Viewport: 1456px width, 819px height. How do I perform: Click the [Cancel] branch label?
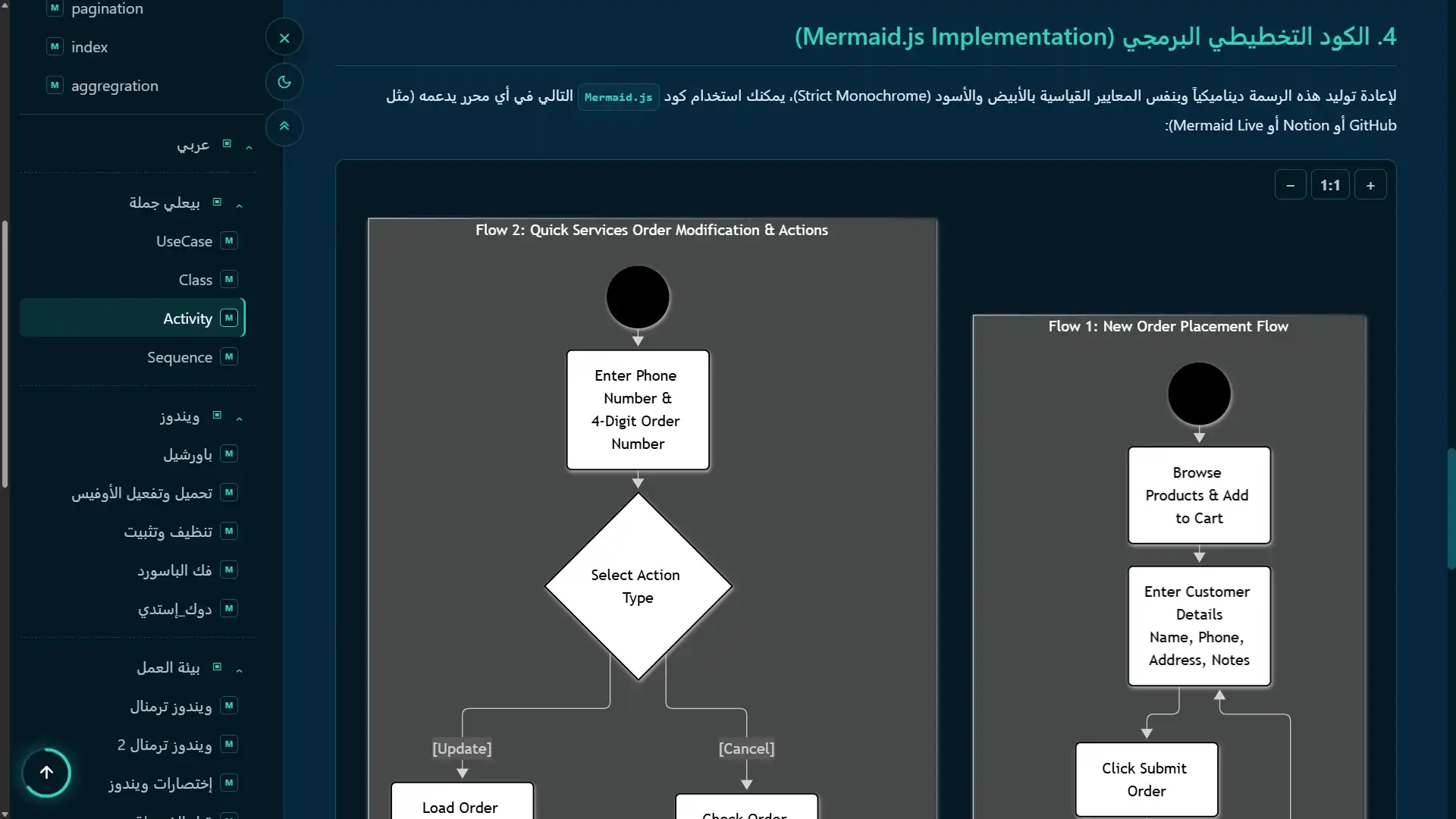tap(746, 749)
